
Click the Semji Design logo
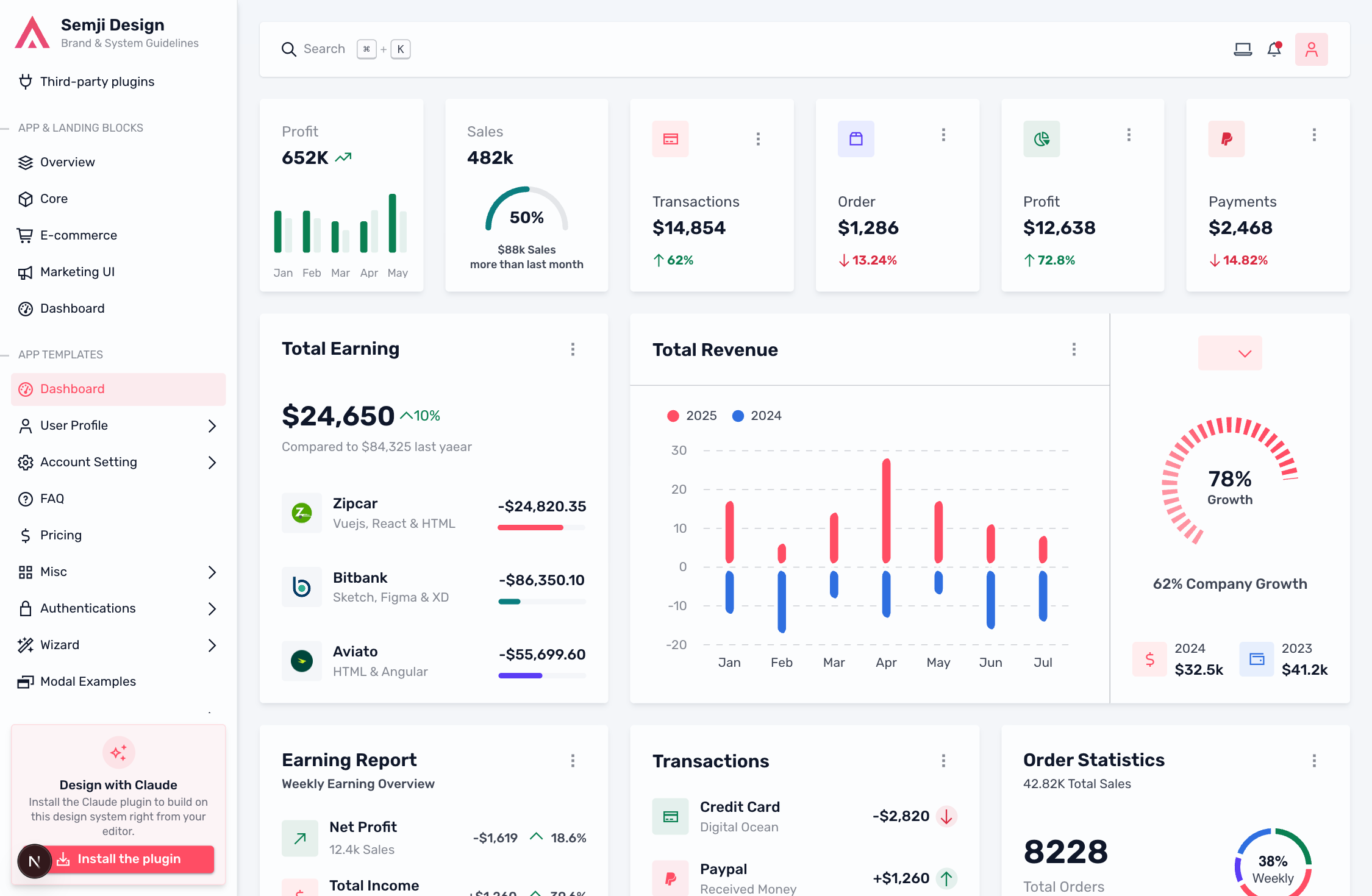tap(32, 32)
